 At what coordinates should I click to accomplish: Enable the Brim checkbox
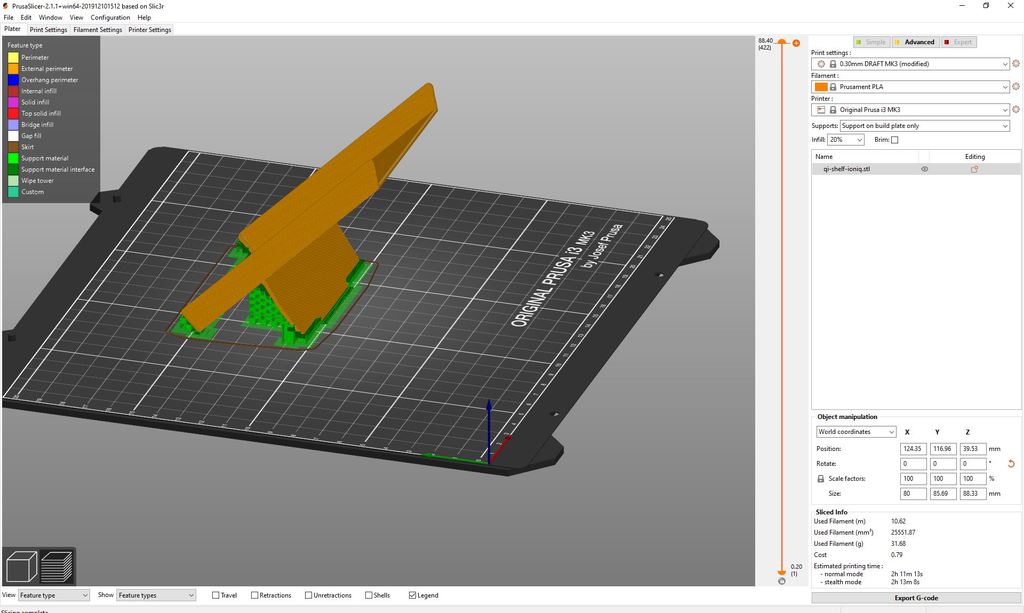(x=895, y=140)
